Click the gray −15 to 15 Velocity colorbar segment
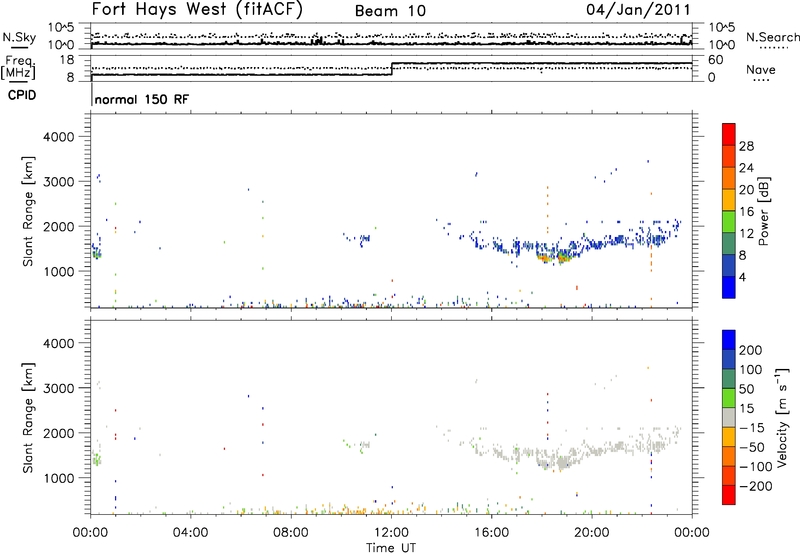This screenshot has height=554, width=800. [x=729, y=417]
